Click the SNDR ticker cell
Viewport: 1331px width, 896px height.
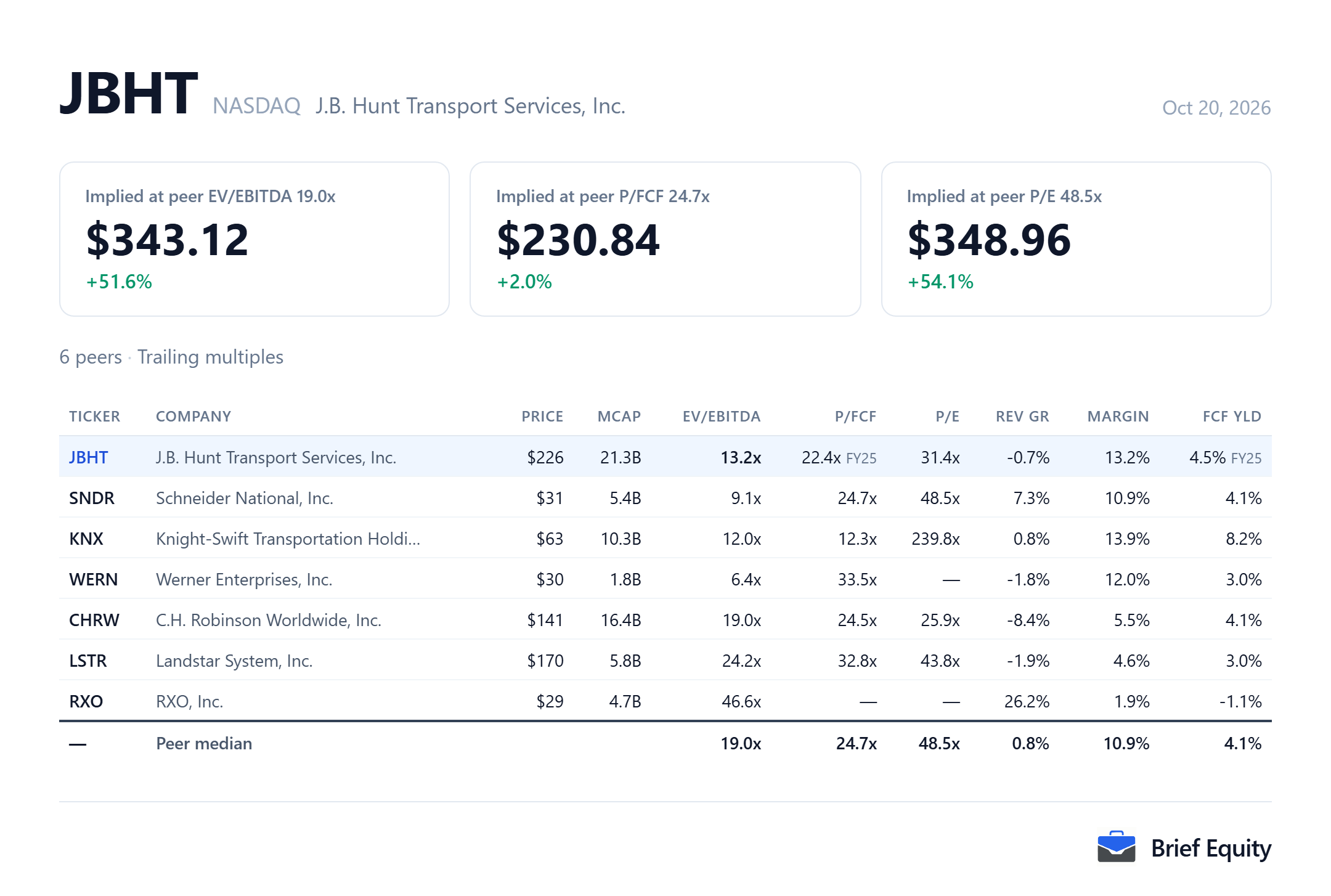click(91, 498)
